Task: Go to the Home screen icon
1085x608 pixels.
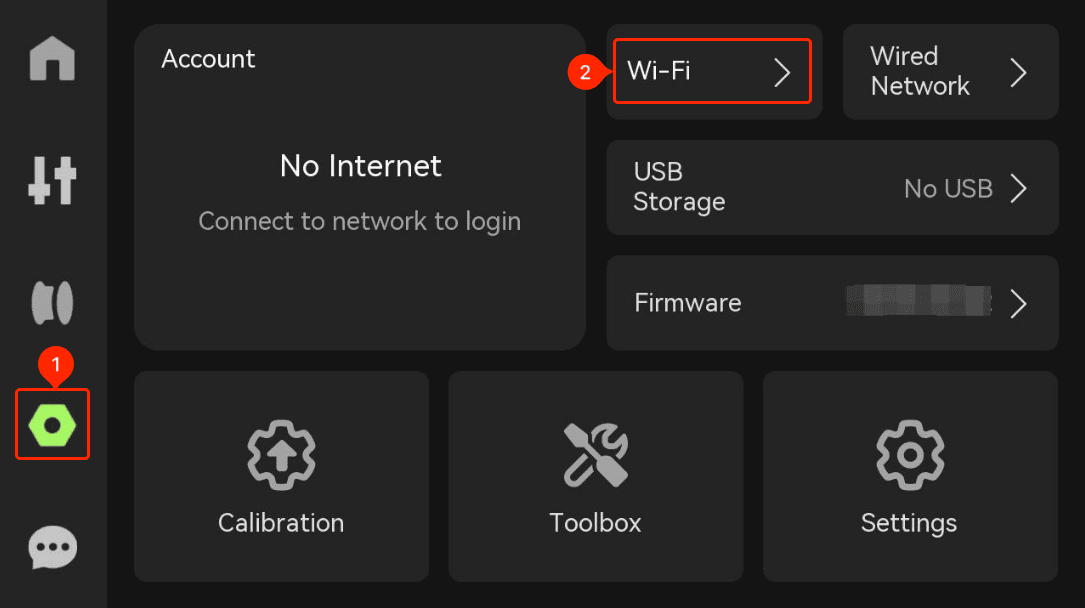Action: 53,59
